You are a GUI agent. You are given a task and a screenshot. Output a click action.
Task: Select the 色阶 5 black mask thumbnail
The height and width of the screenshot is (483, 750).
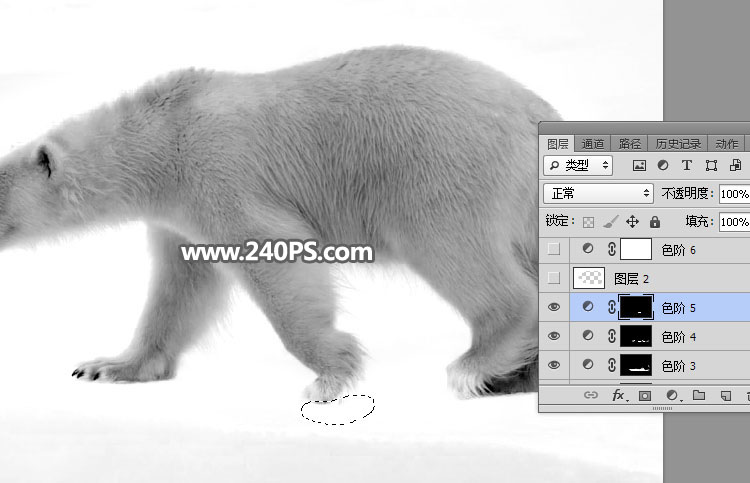(636, 307)
